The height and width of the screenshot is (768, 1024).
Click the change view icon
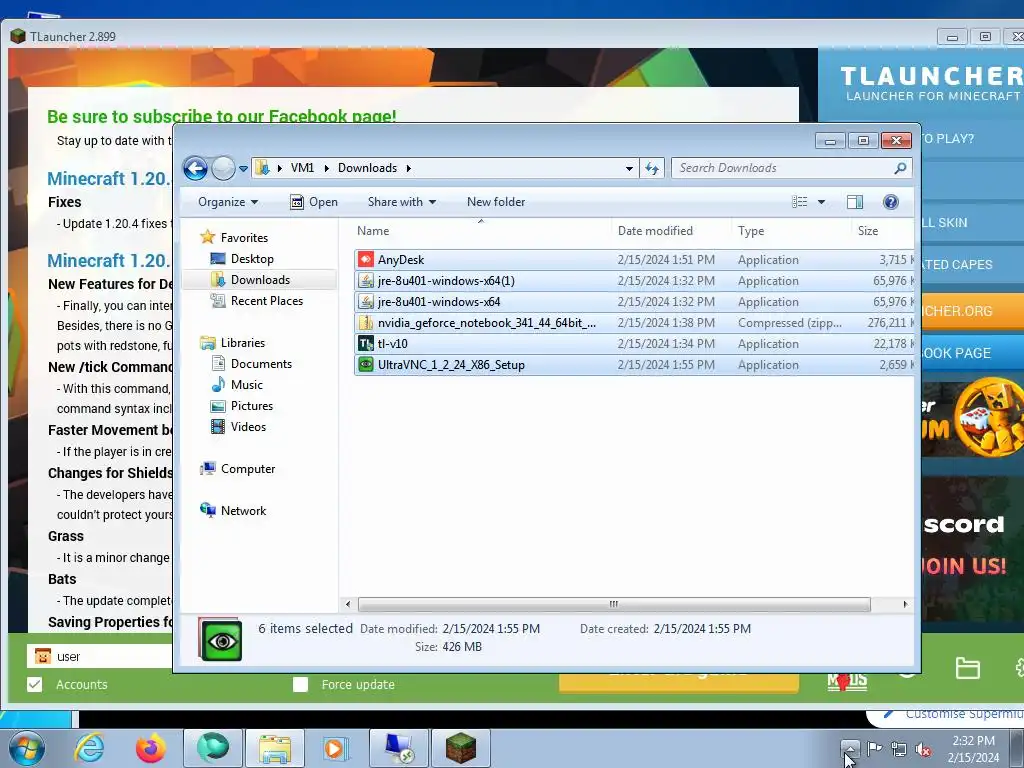pos(799,202)
